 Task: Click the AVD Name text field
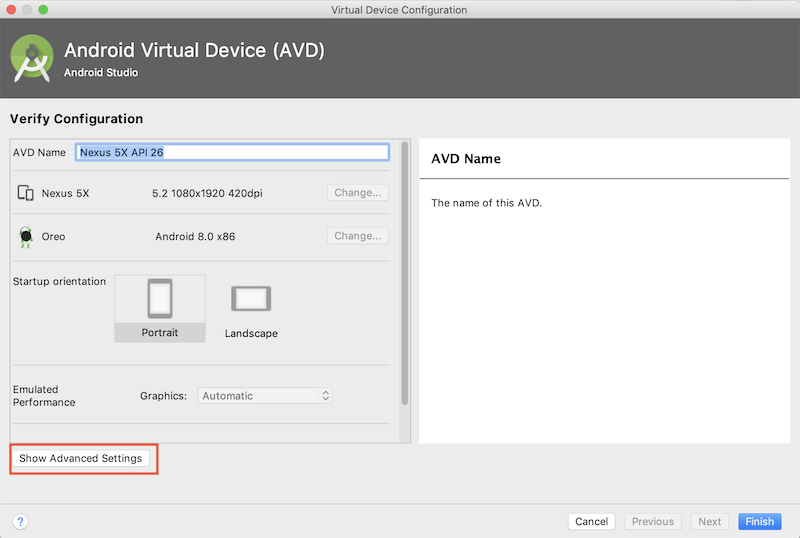[x=232, y=152]
